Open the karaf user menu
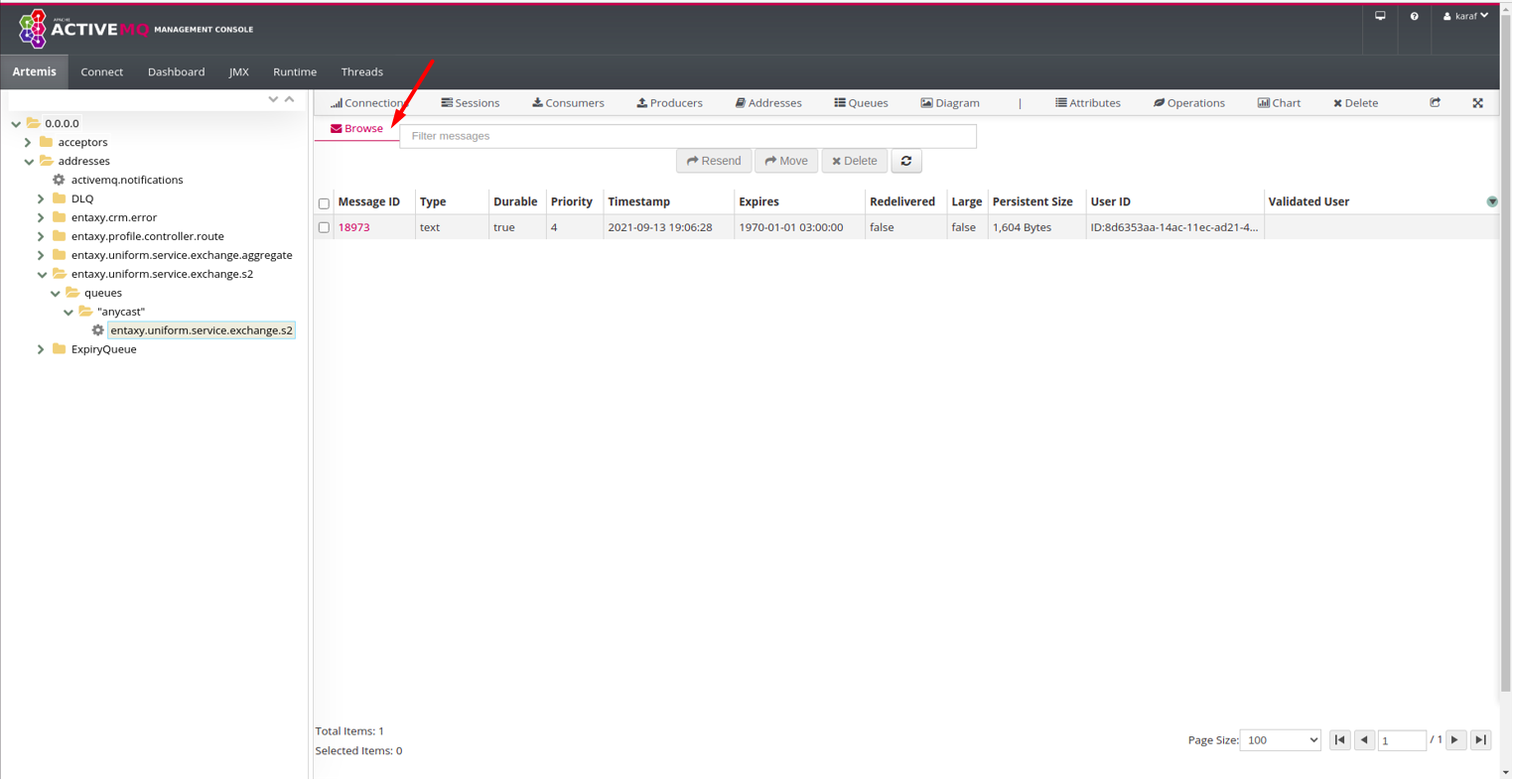Viewport: 1514px width, 784px height. 1465,16
